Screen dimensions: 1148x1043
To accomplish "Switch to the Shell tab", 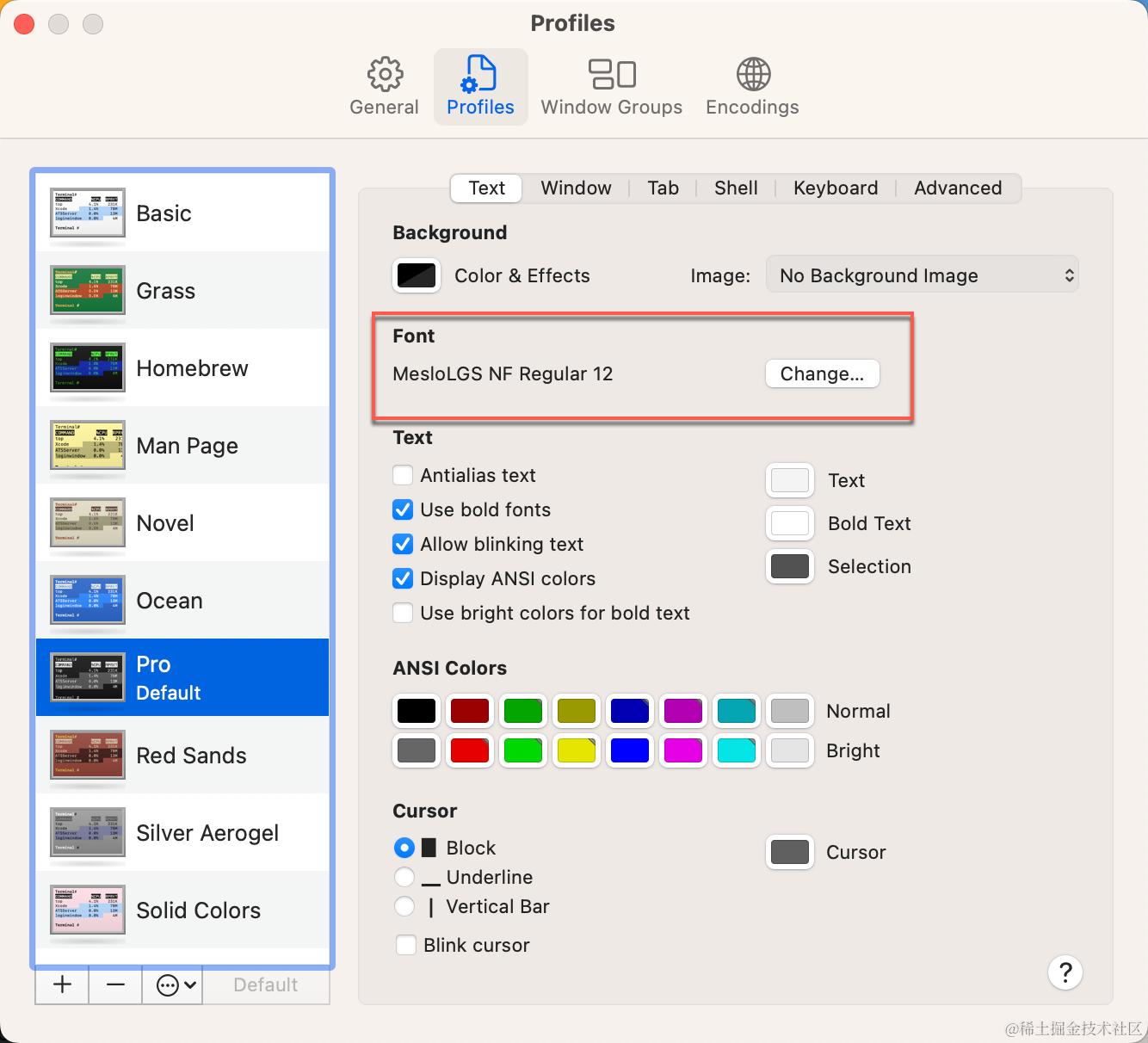I will pyautogui.click(x=736, y=188).
